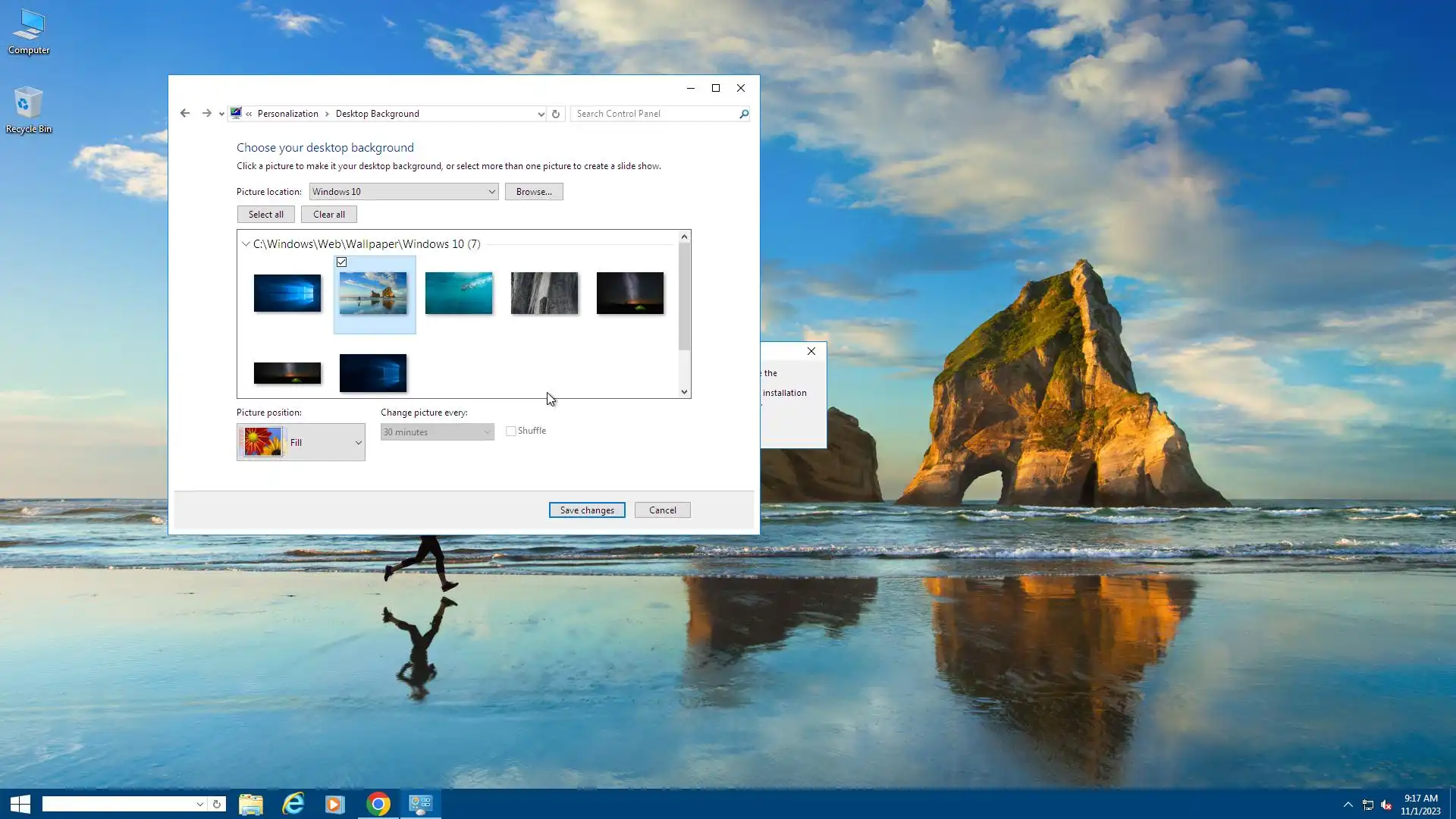The image size is (1456, 819).
Task: Open the Picture location dropdown
Action: pyautogui.click(x=403, y=192)
